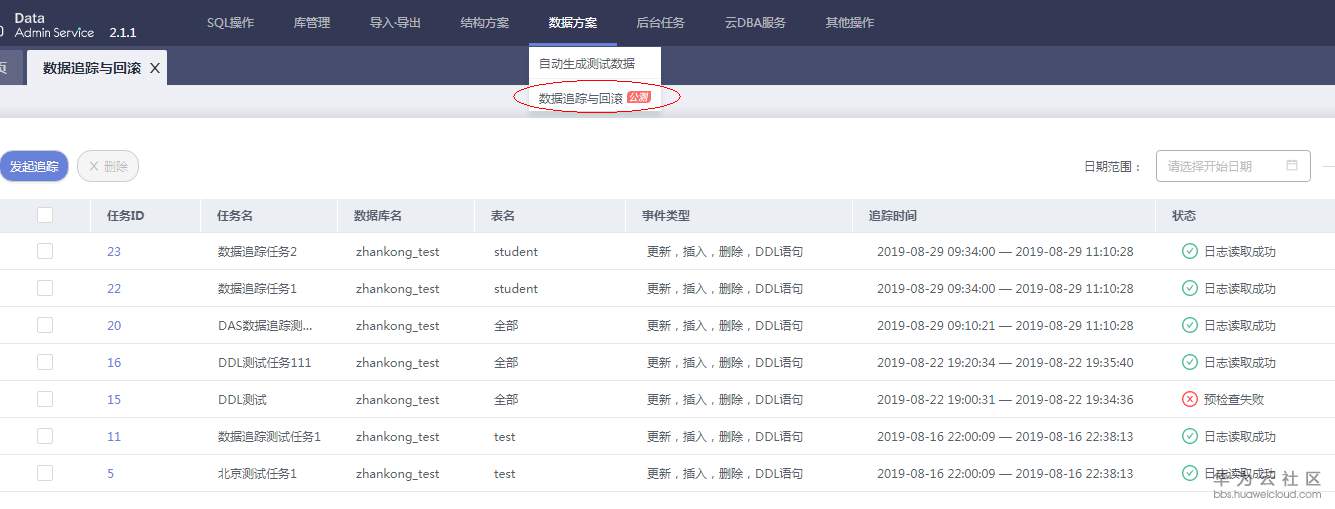The height and width of the screenshot is (509, 1335).
Task: Select task name 北京测试任务1
Action: point(258,474)
